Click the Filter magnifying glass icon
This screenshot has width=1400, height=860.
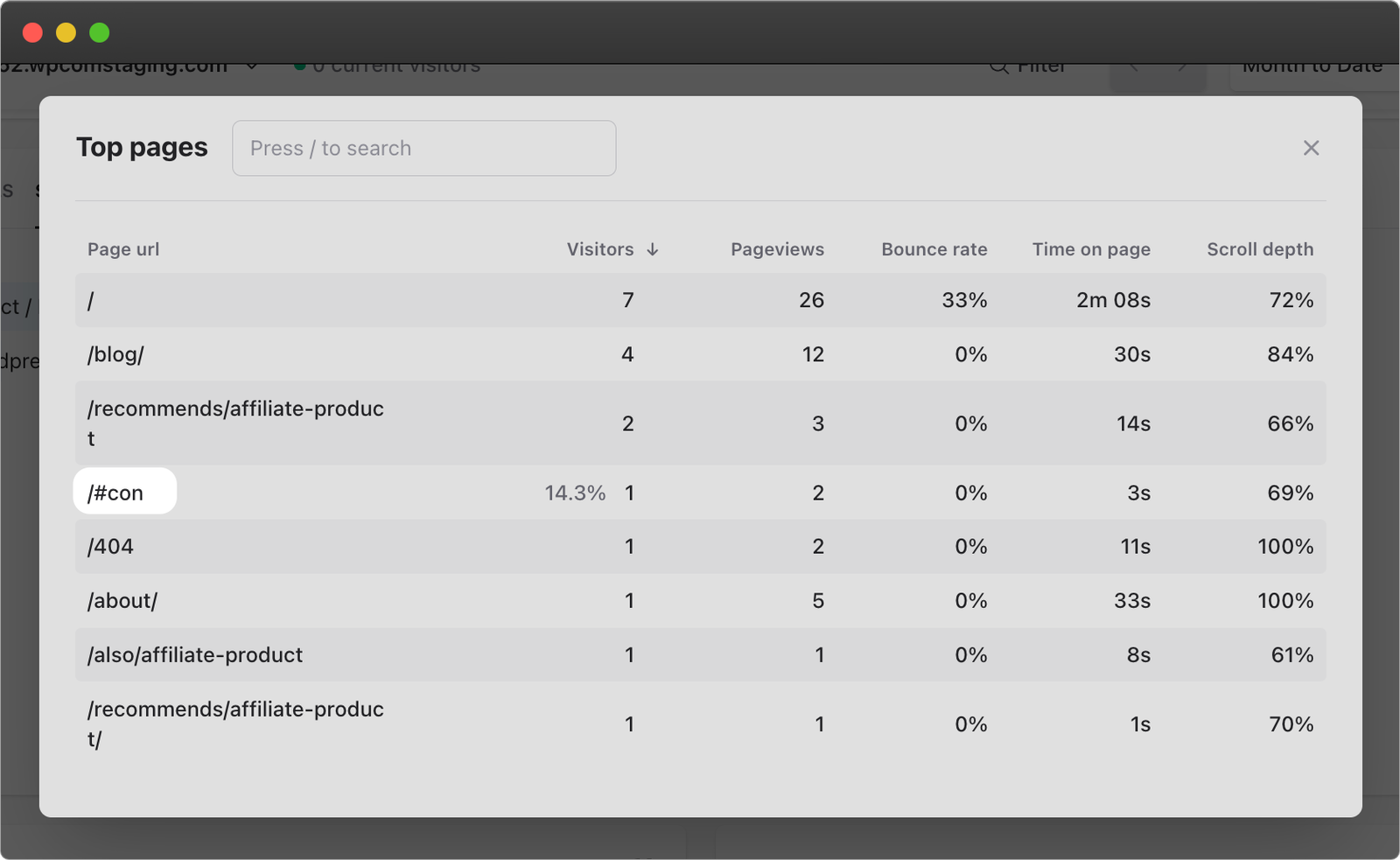click(x=998, y=66)
